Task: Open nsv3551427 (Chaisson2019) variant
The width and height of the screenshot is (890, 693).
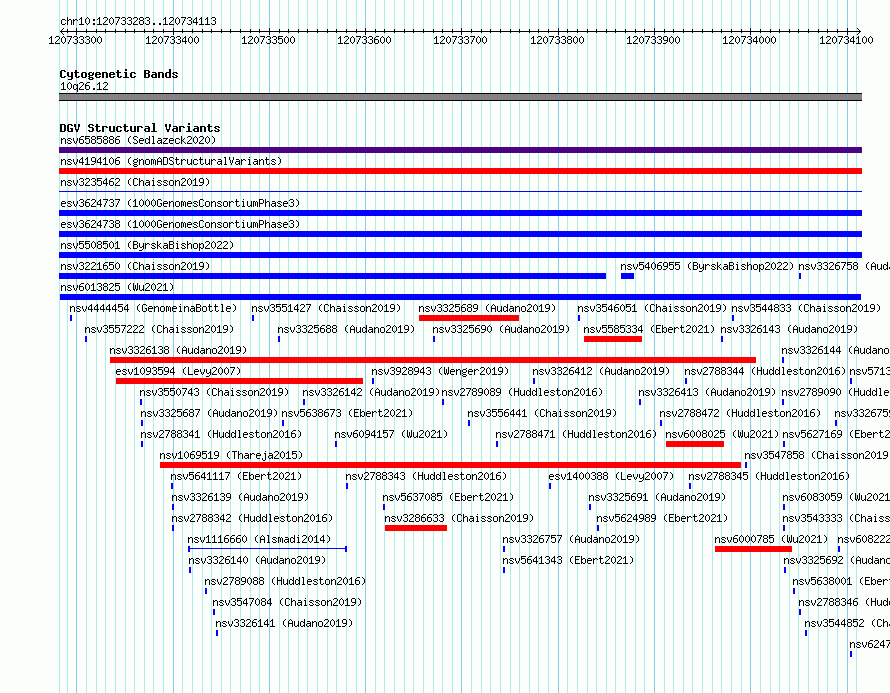Action: (326, 308)
